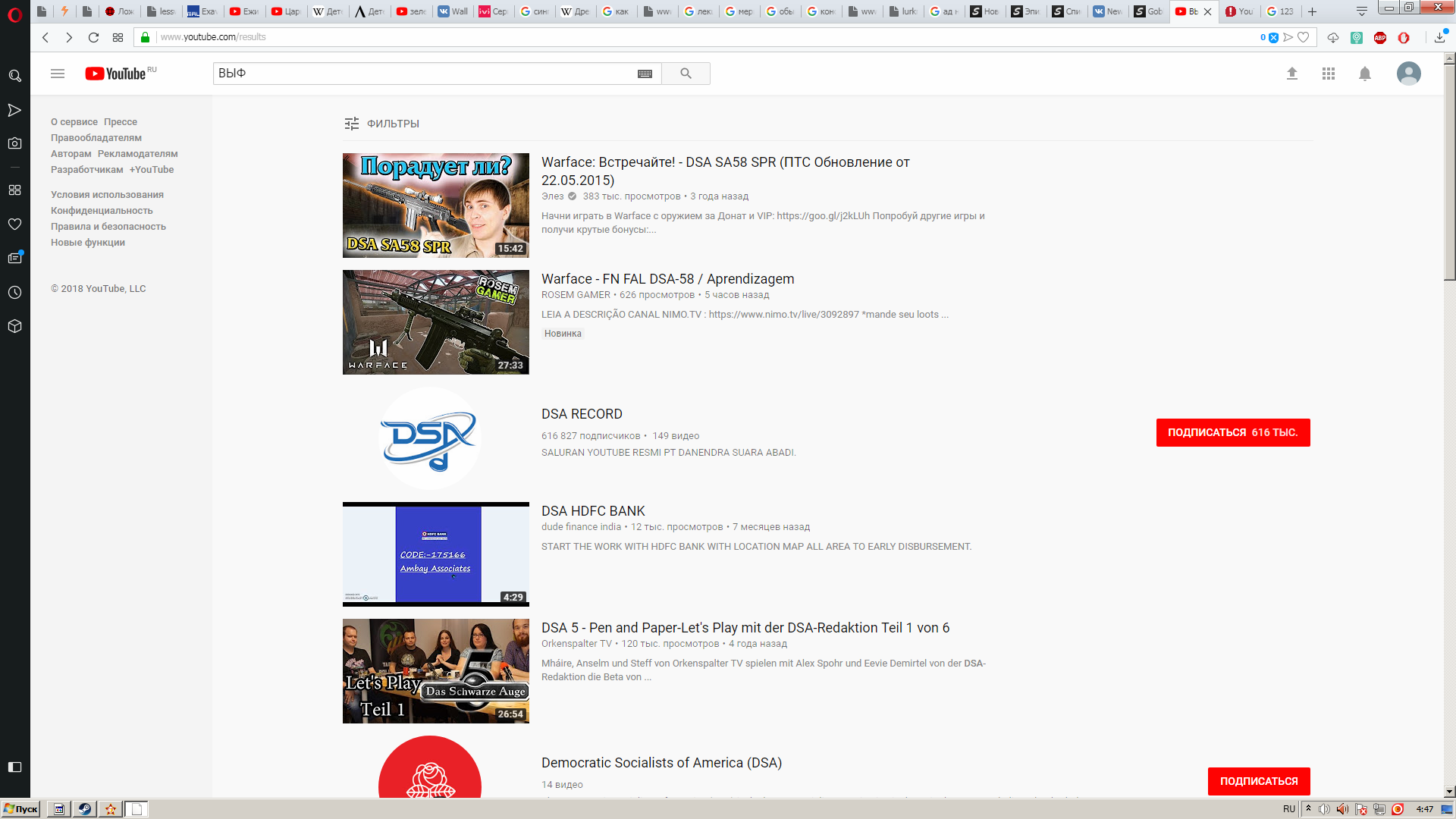Click the blue ad blocker shield icon

(1273, 37)
